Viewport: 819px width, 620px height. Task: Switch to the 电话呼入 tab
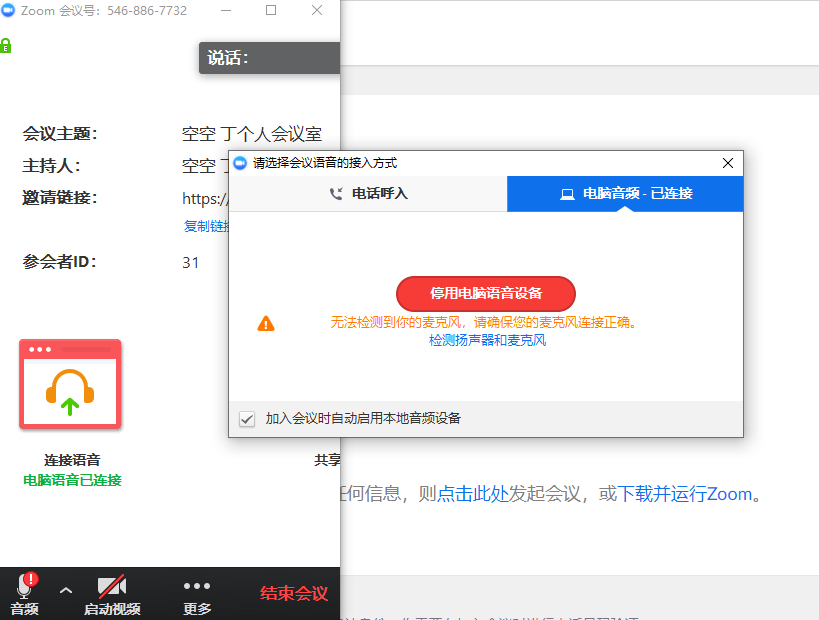click(x=368, y=194)
